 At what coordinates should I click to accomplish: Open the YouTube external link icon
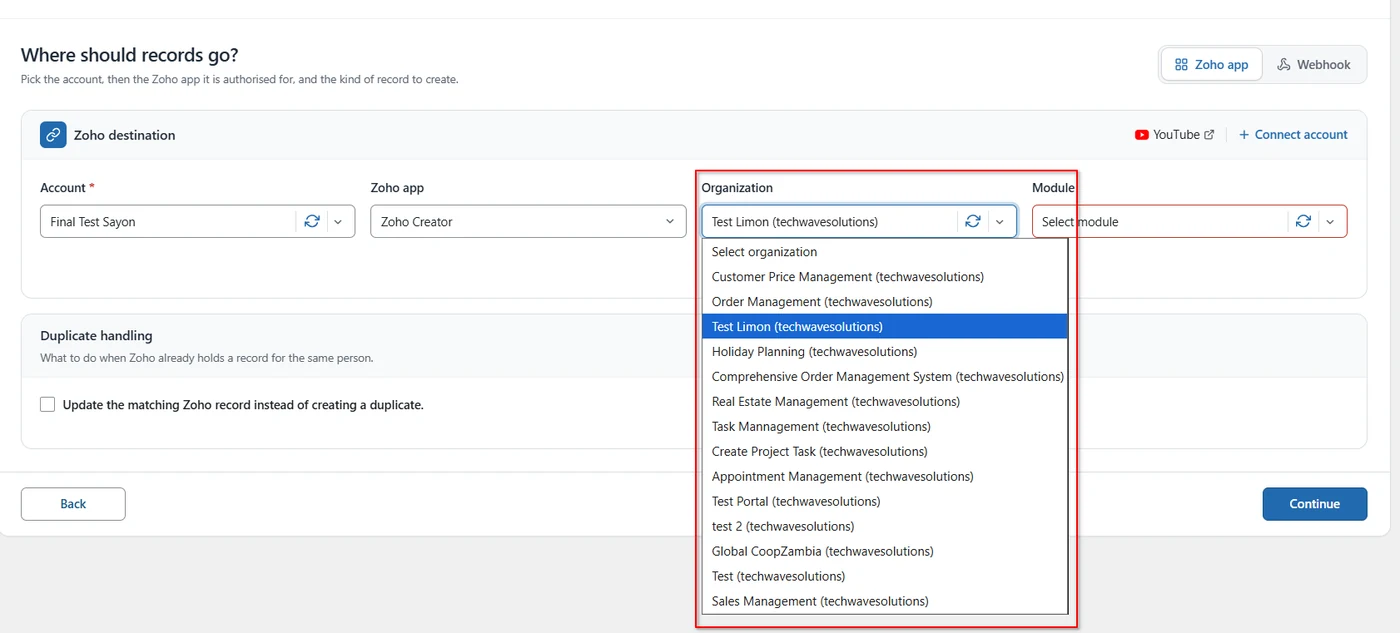pos(1209,135)
